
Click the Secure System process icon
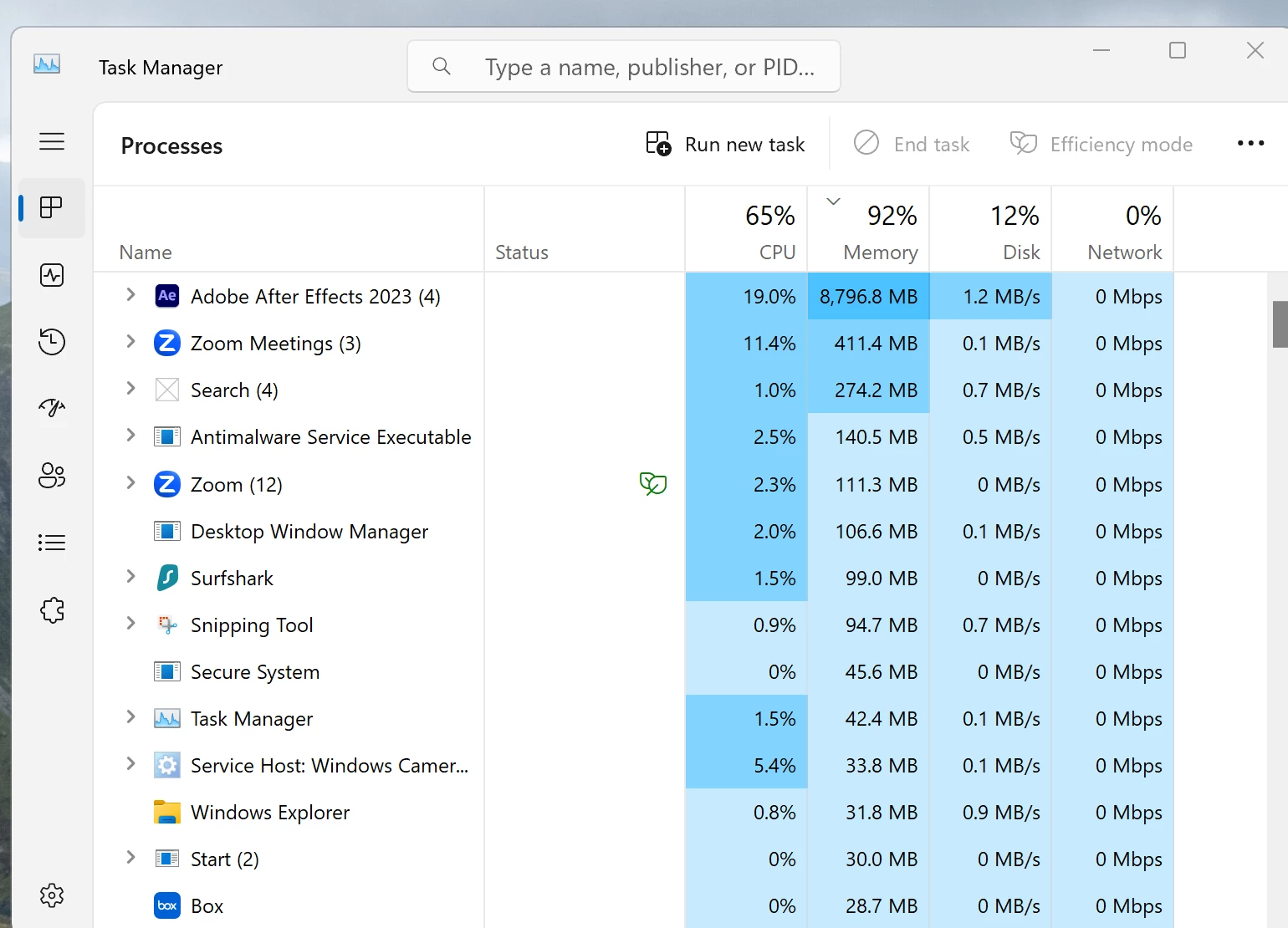click(x=167, y=671)
